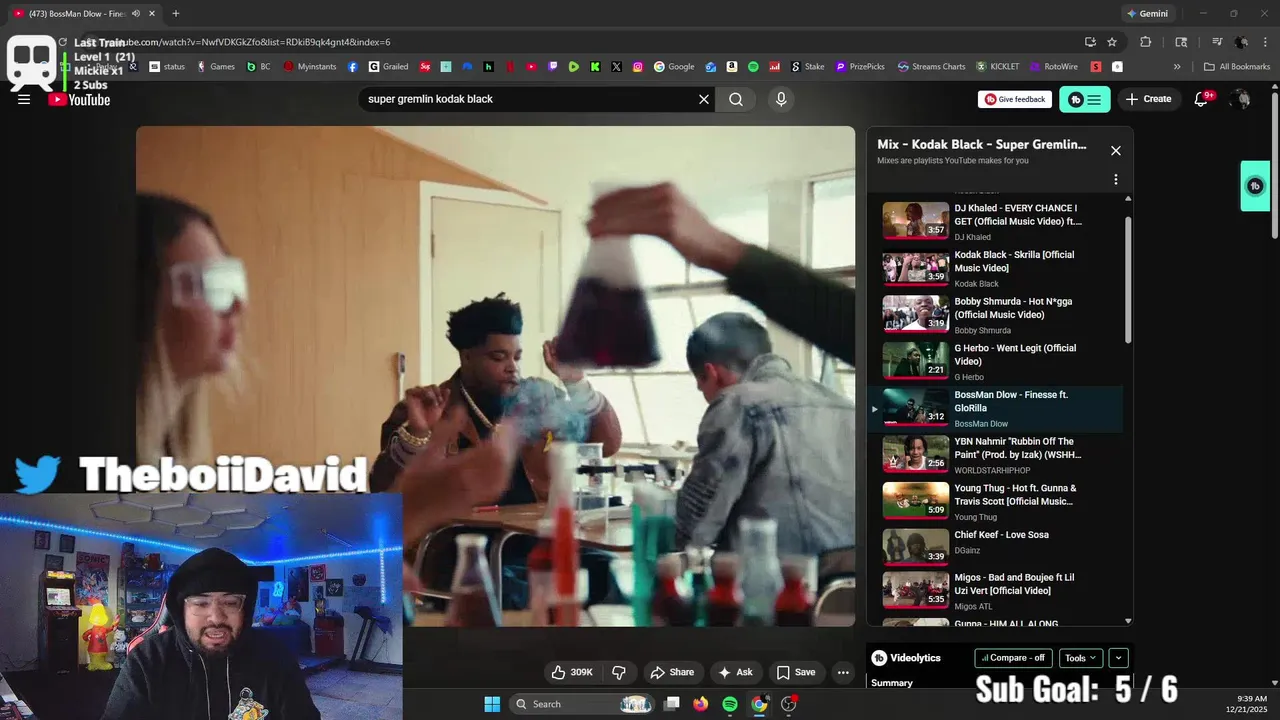Image resolution: width=1280 pixels, height=720 pixels.
Task: Open the Spotify bookmark in bookmarks bar
Action: click(x=753, y=67)
